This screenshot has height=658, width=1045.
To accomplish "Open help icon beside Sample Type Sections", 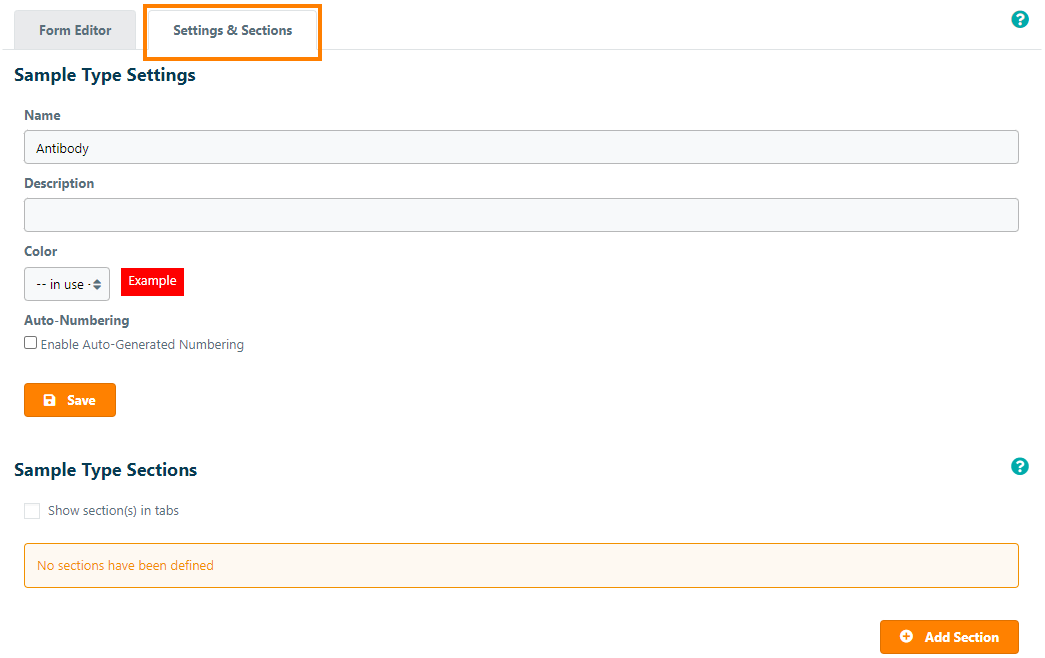I will 1020,466.
